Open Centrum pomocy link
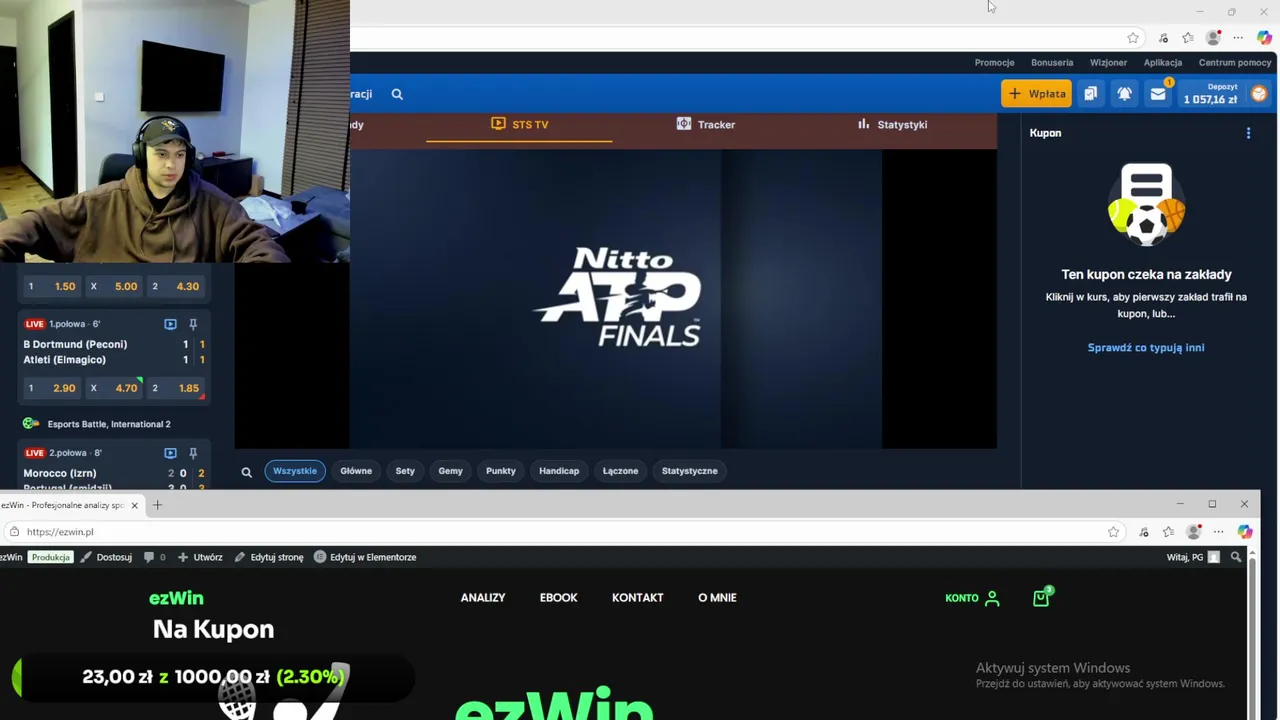Viewport: 1280px width, 720px height. tap(1235, 63)
